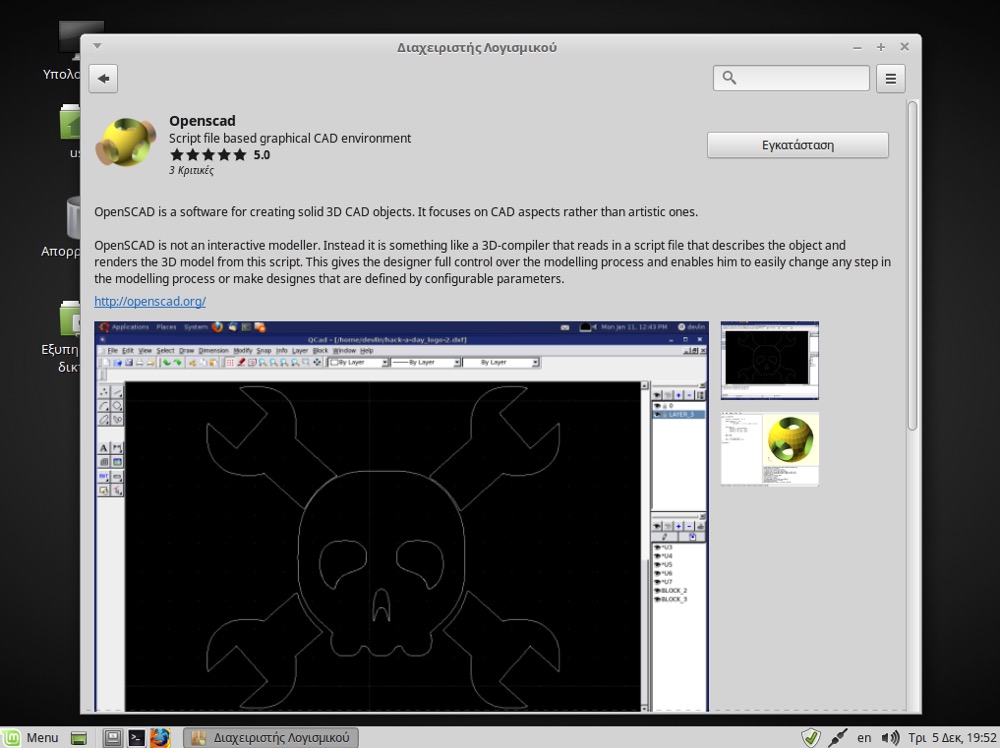The height and width of the screenshot is (748, 1000).
Task: Click the en keyboard layout indicator
Action: (864, 738)
